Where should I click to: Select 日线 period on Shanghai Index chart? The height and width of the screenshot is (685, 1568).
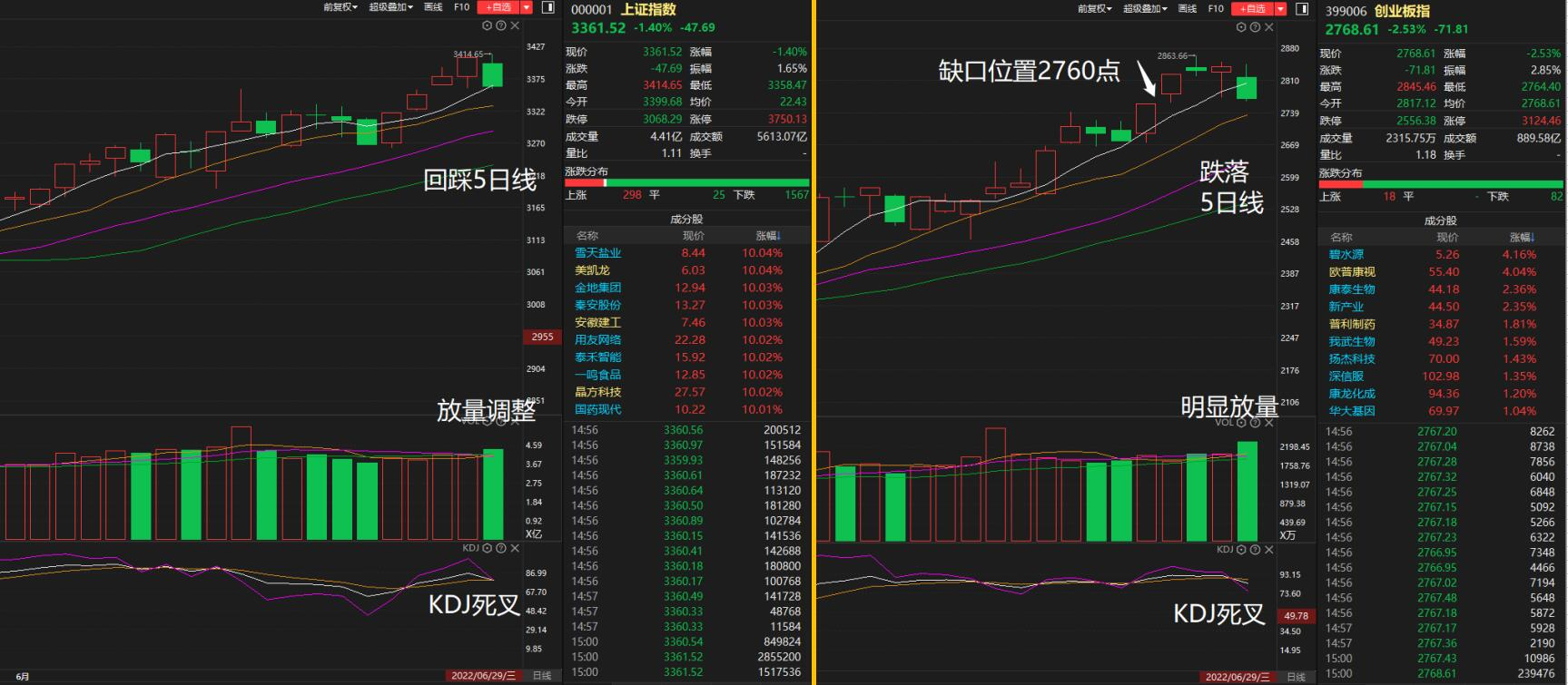coord(542,676)
